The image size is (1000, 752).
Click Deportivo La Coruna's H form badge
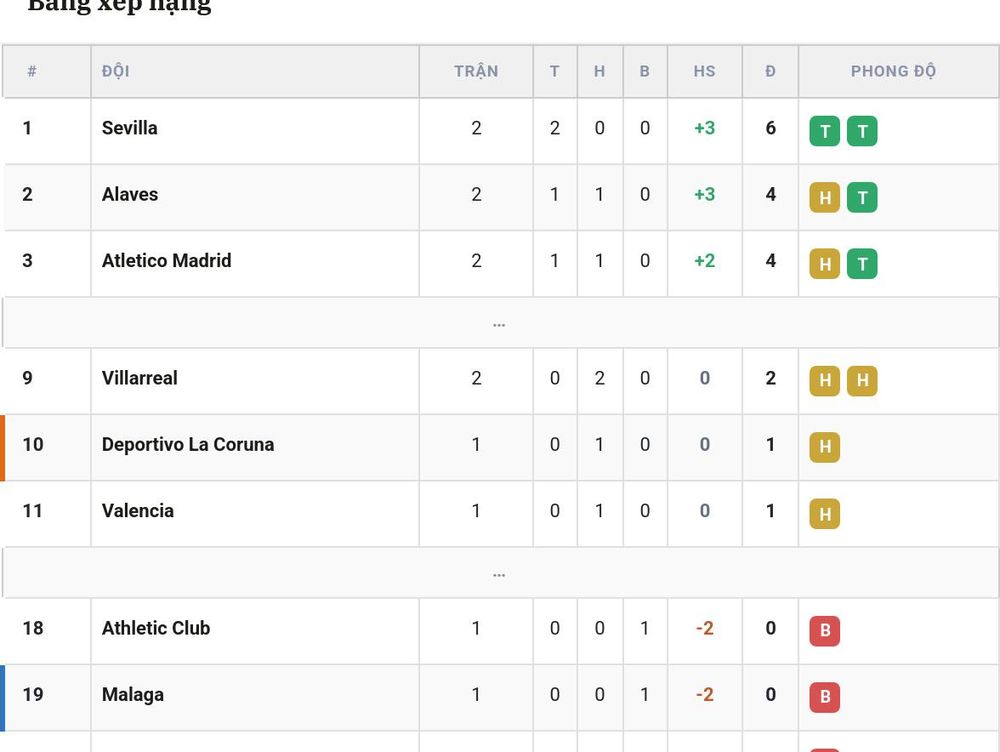click(825, 447)
